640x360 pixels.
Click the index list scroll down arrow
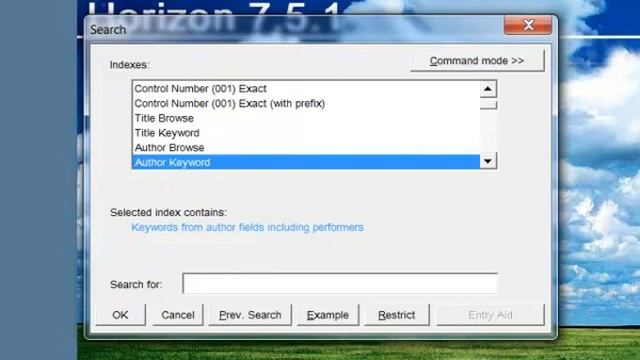(488, 161)
